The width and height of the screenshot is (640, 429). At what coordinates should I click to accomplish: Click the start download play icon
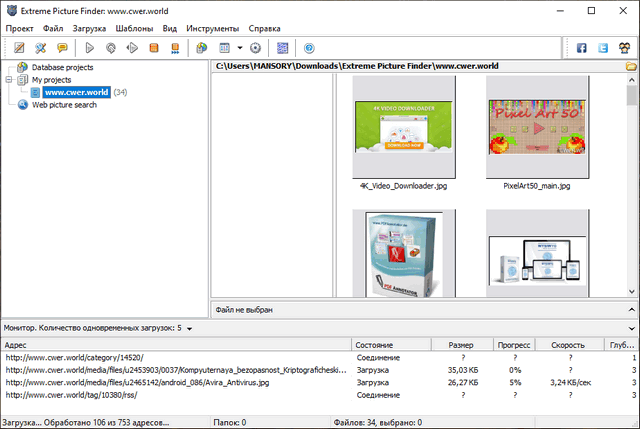coord(90,47)
